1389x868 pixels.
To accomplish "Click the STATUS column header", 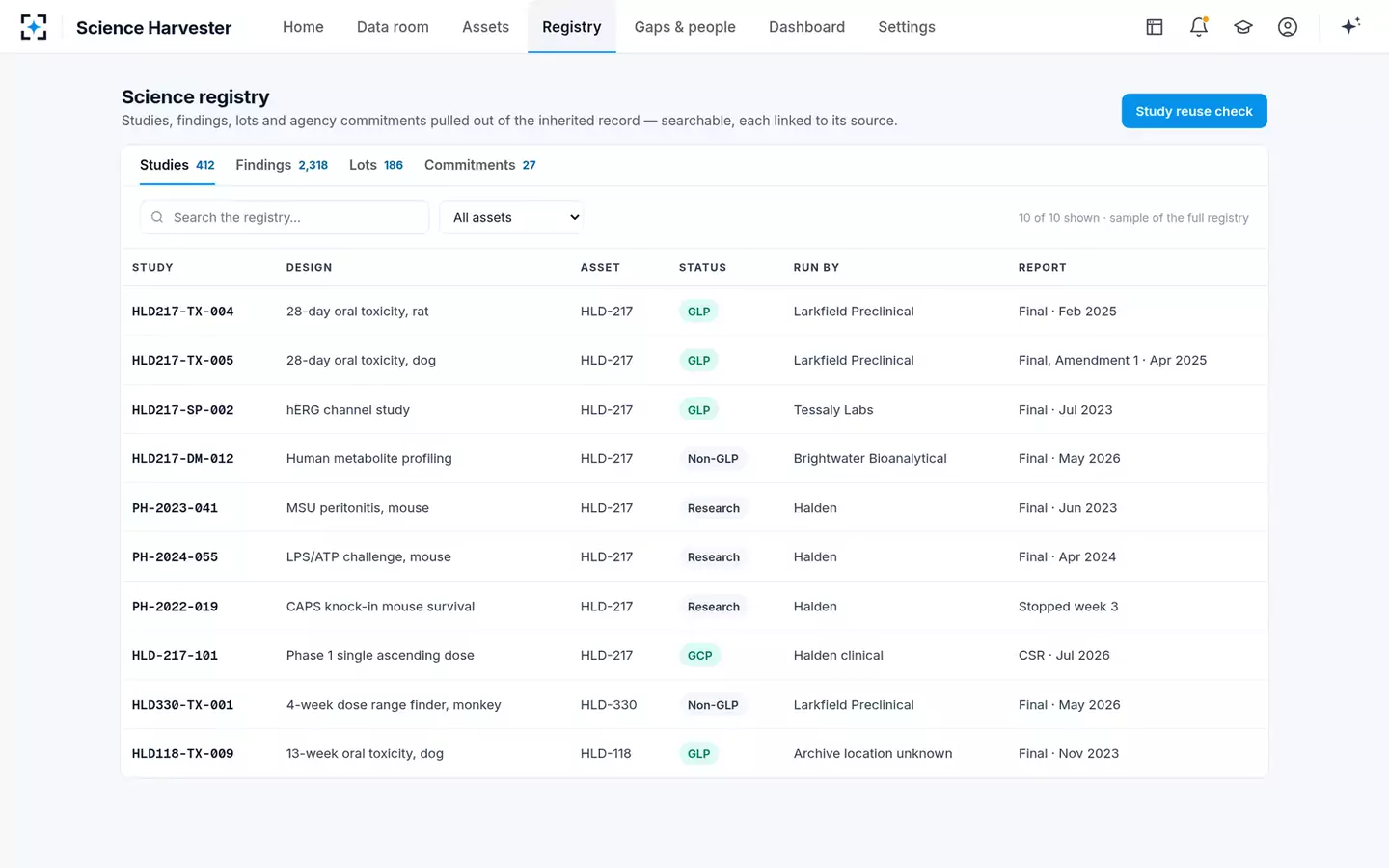I will pos(702,267).
